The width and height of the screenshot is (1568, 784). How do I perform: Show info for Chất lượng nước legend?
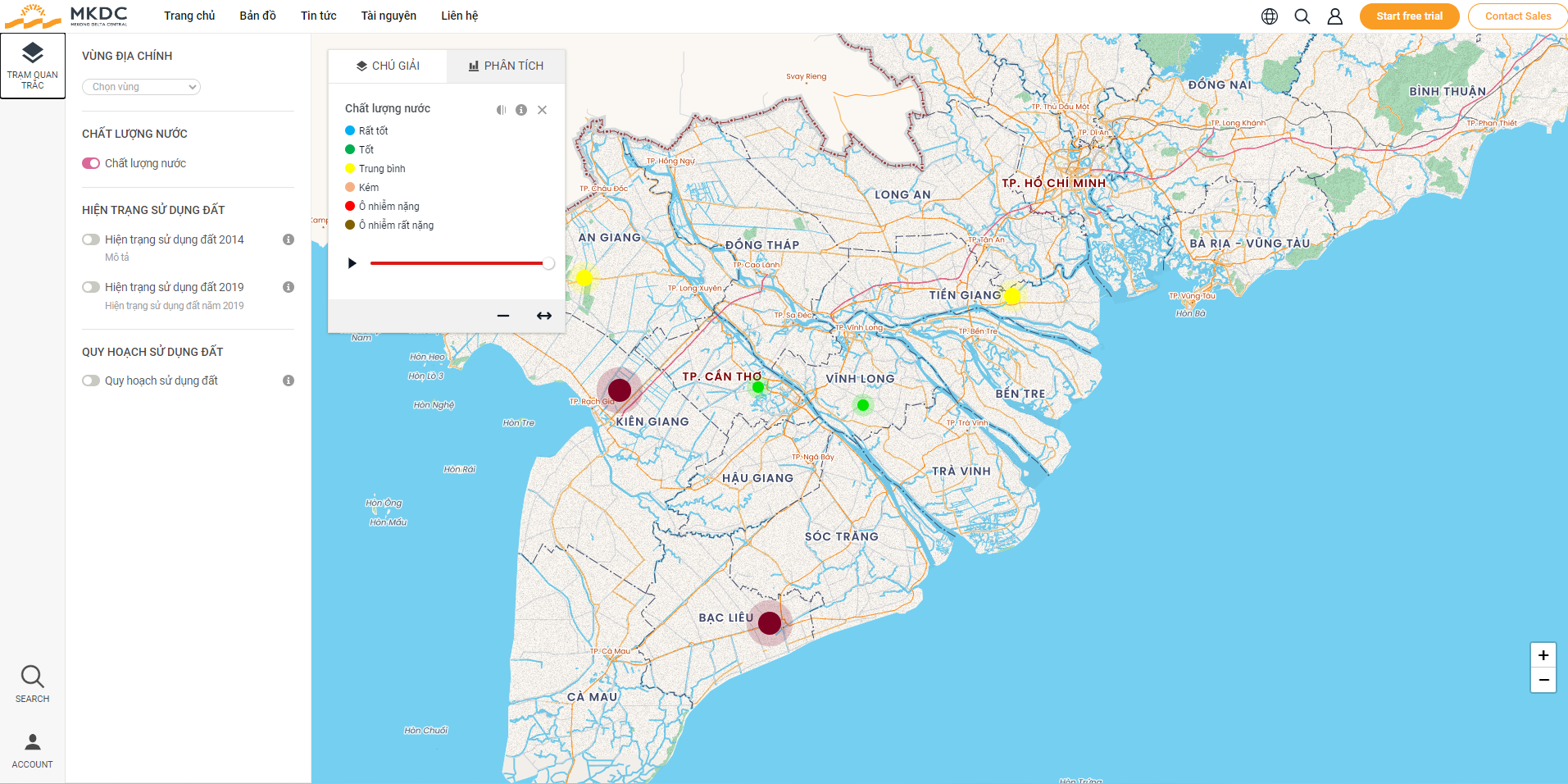click(x=521, y=110)
